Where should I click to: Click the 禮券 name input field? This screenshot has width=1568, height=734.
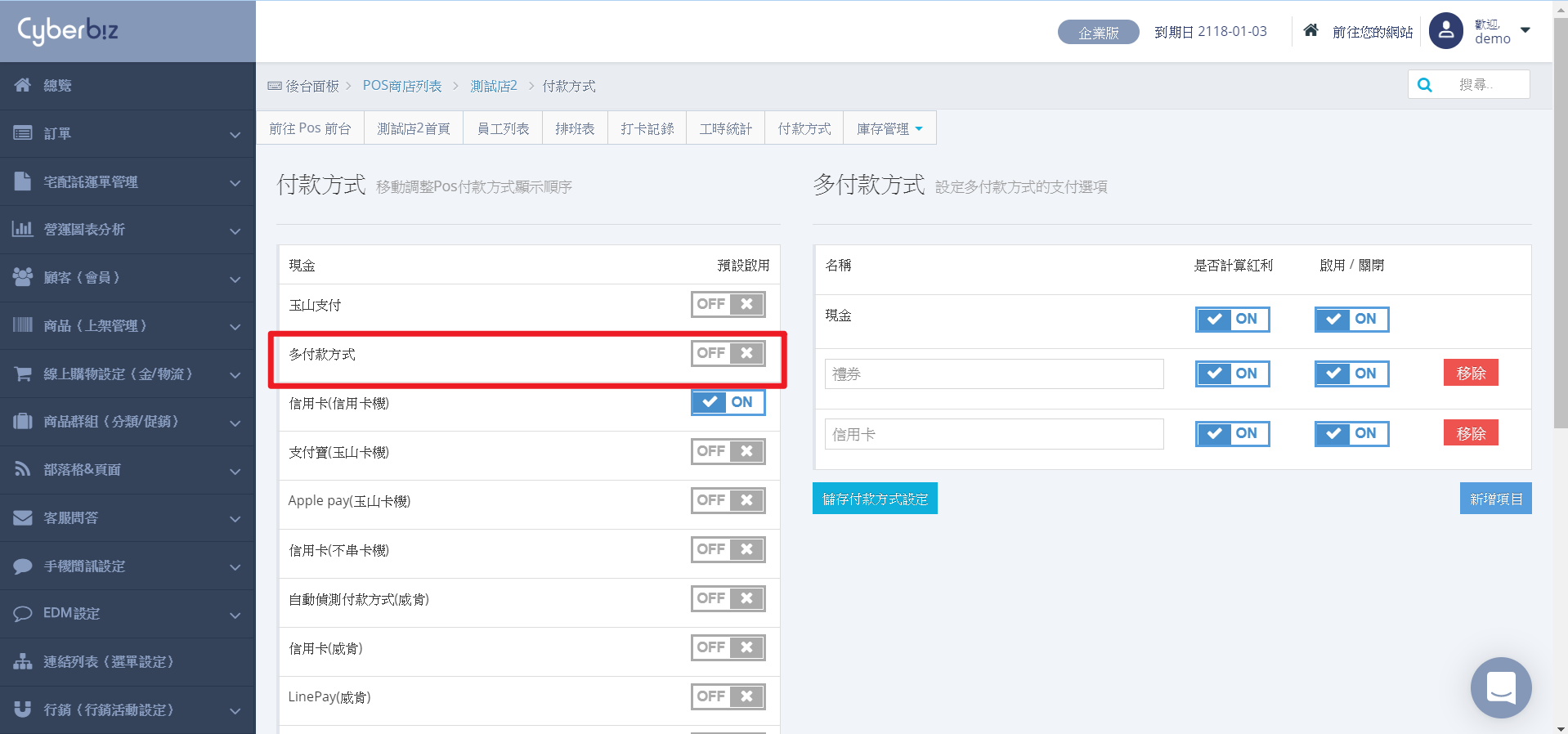pos(994,374)
